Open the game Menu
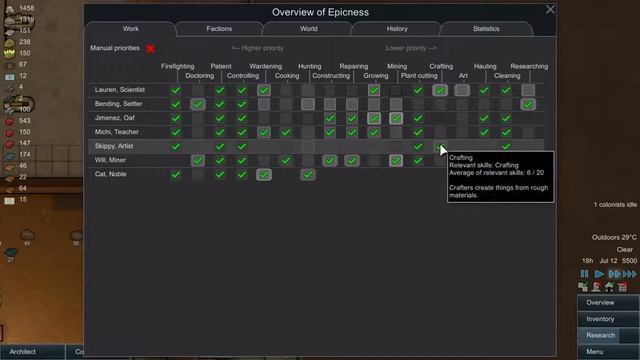 [608, 352]
